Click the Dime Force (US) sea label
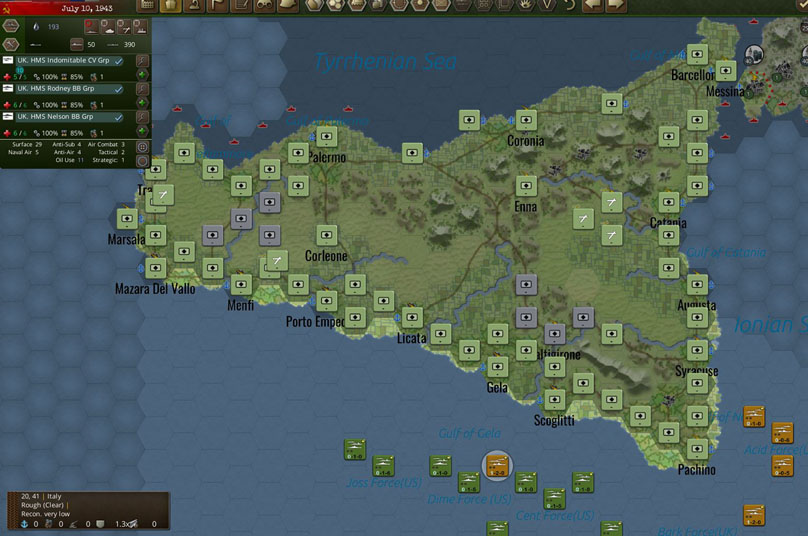808x536 pixels. tap(469, 499)
